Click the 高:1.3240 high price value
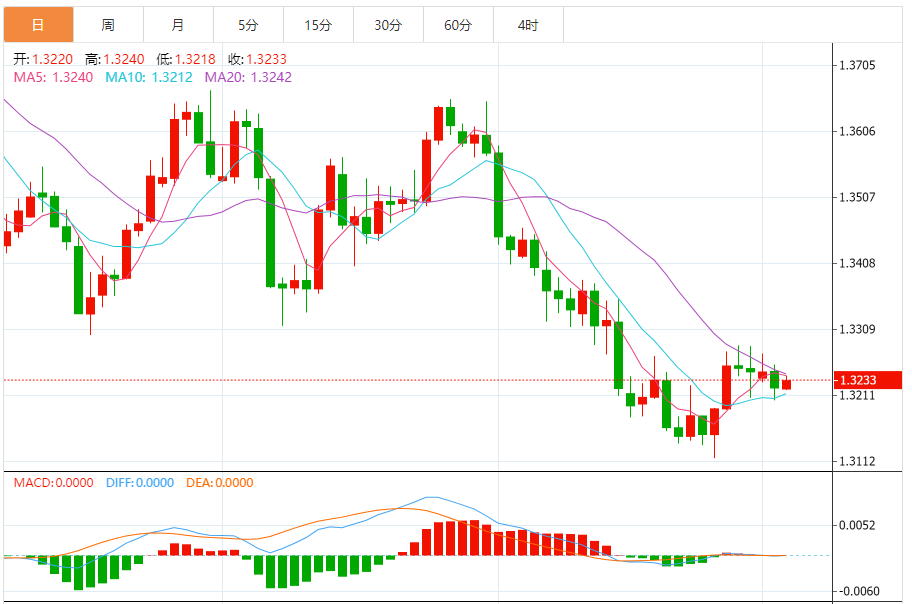The image size is (912, 604). pyautogui.click(x=115, y=59)
